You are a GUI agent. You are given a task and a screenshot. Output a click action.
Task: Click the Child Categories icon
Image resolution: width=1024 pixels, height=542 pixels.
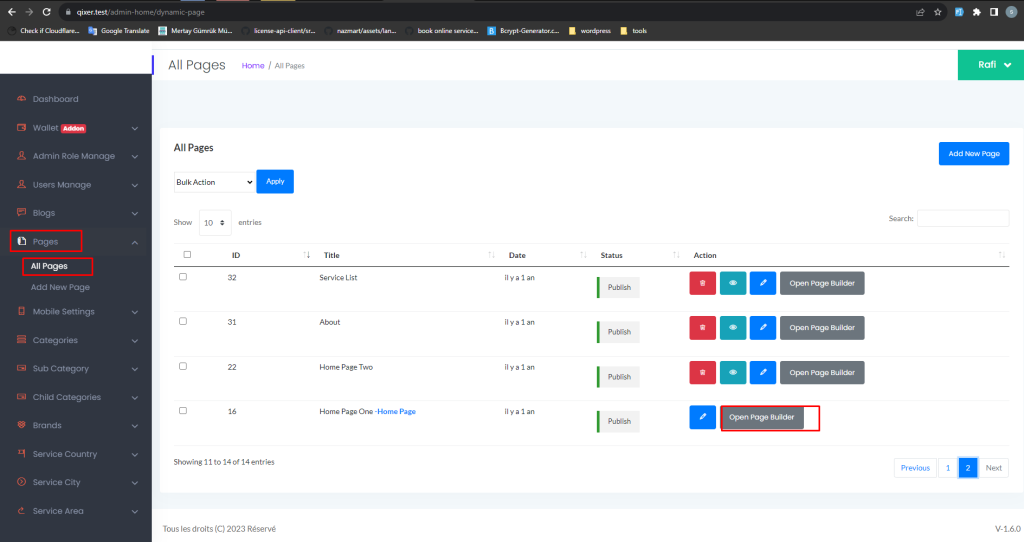[x=22, y=396]
